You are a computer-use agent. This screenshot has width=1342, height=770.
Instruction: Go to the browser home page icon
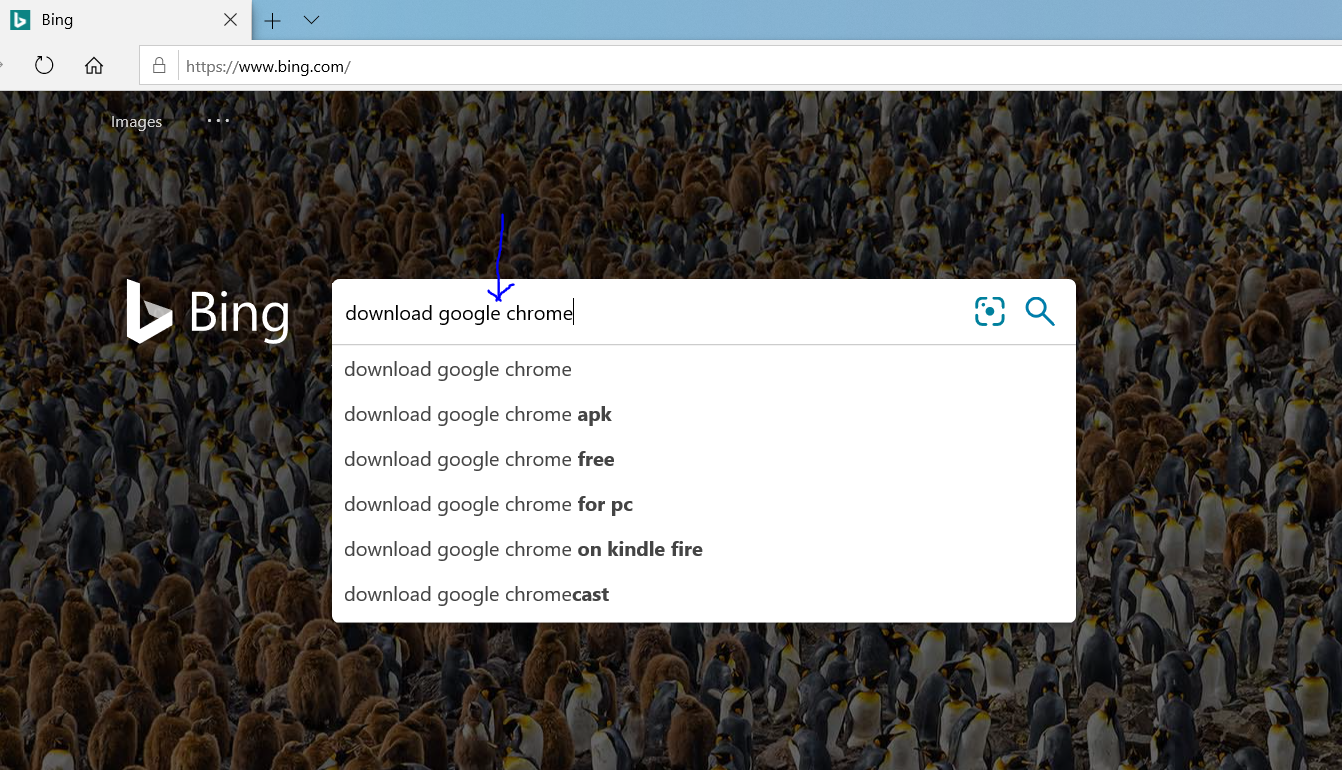coord(94,66)
